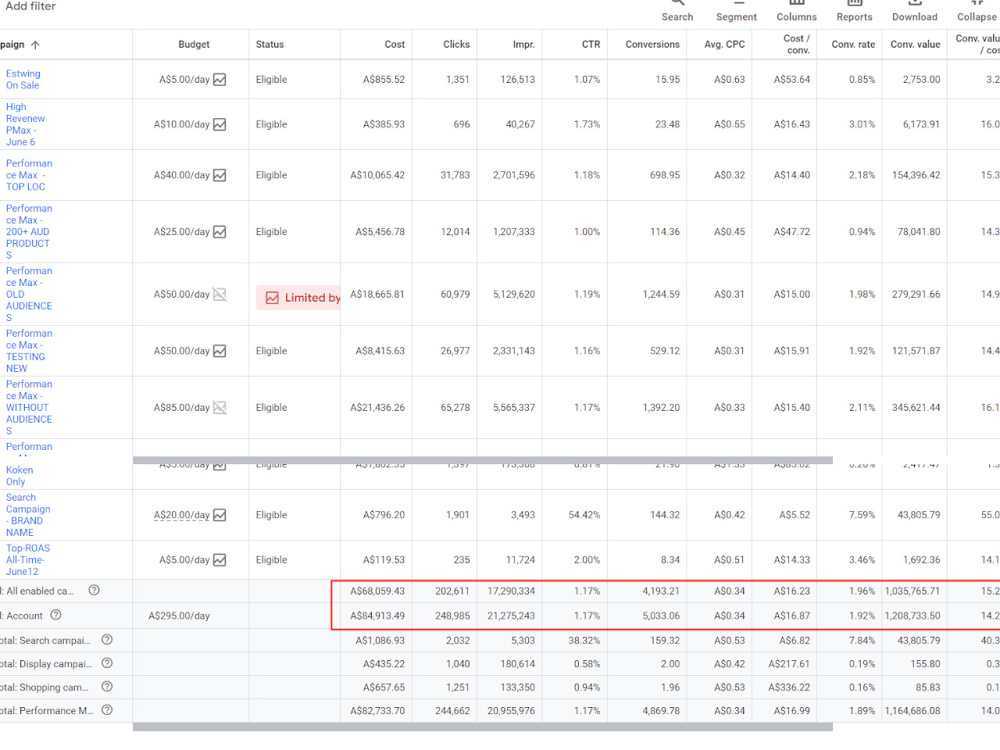This screenshot has height=750, width=1000.
Task: Click the 279,291.66 conversion value cell
Action: (916, 295)
